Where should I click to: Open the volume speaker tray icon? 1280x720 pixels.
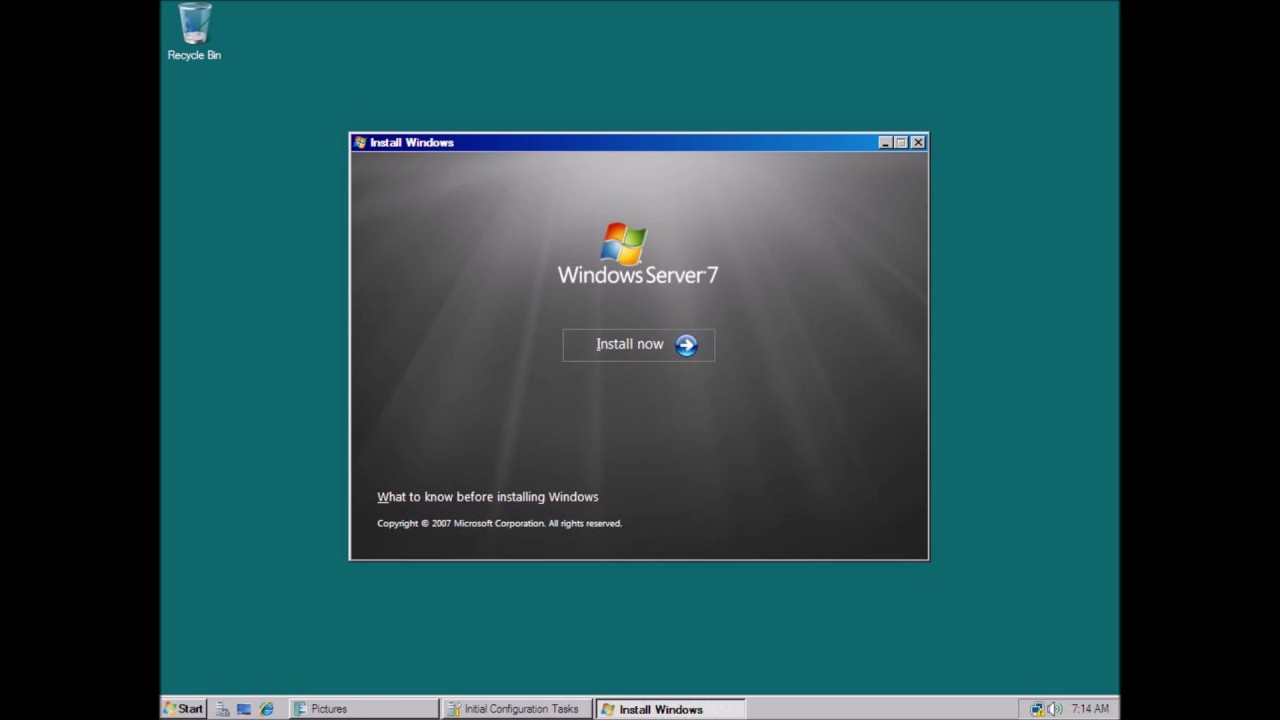(1054, 709)
